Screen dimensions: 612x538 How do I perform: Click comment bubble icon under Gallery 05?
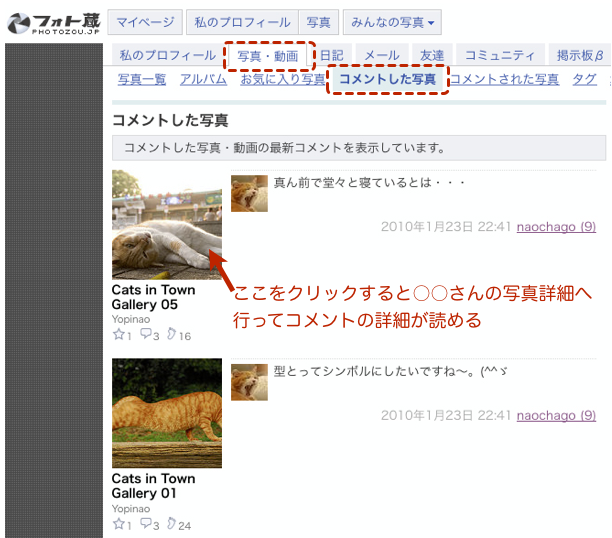click(x=146, y=335)
